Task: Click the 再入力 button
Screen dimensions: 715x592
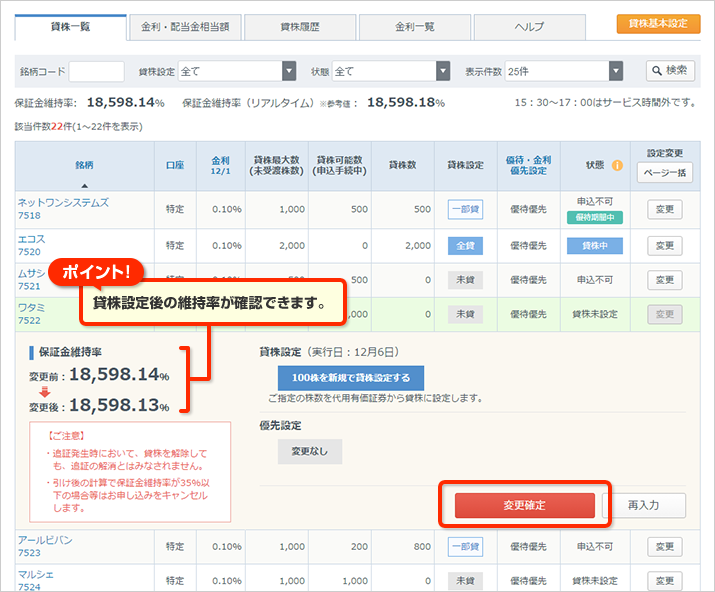Action: [x=645, y=505]
